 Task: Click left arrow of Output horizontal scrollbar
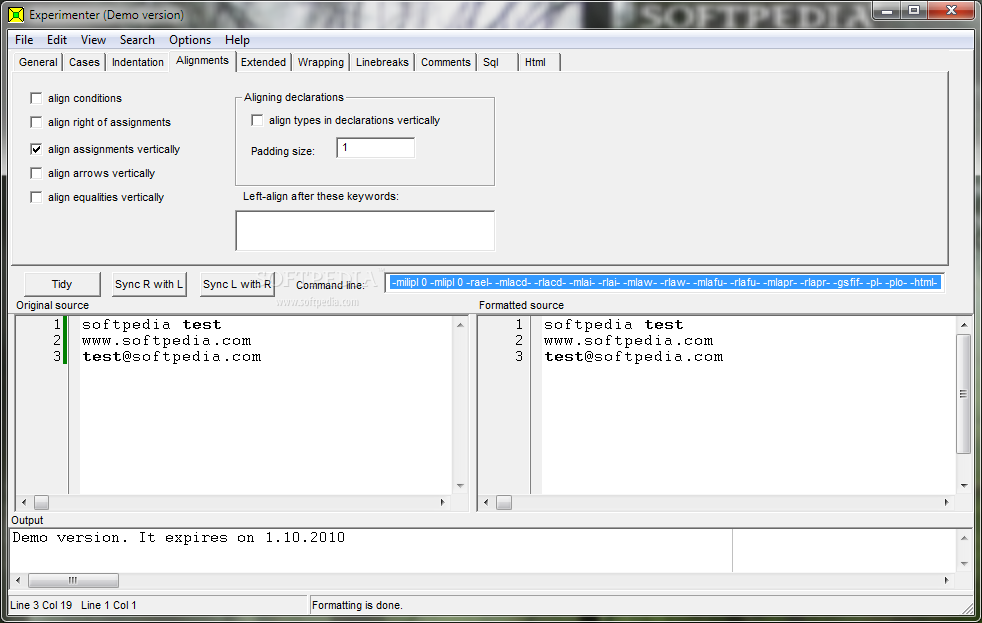pyautogui.click(x=18, y=580)
